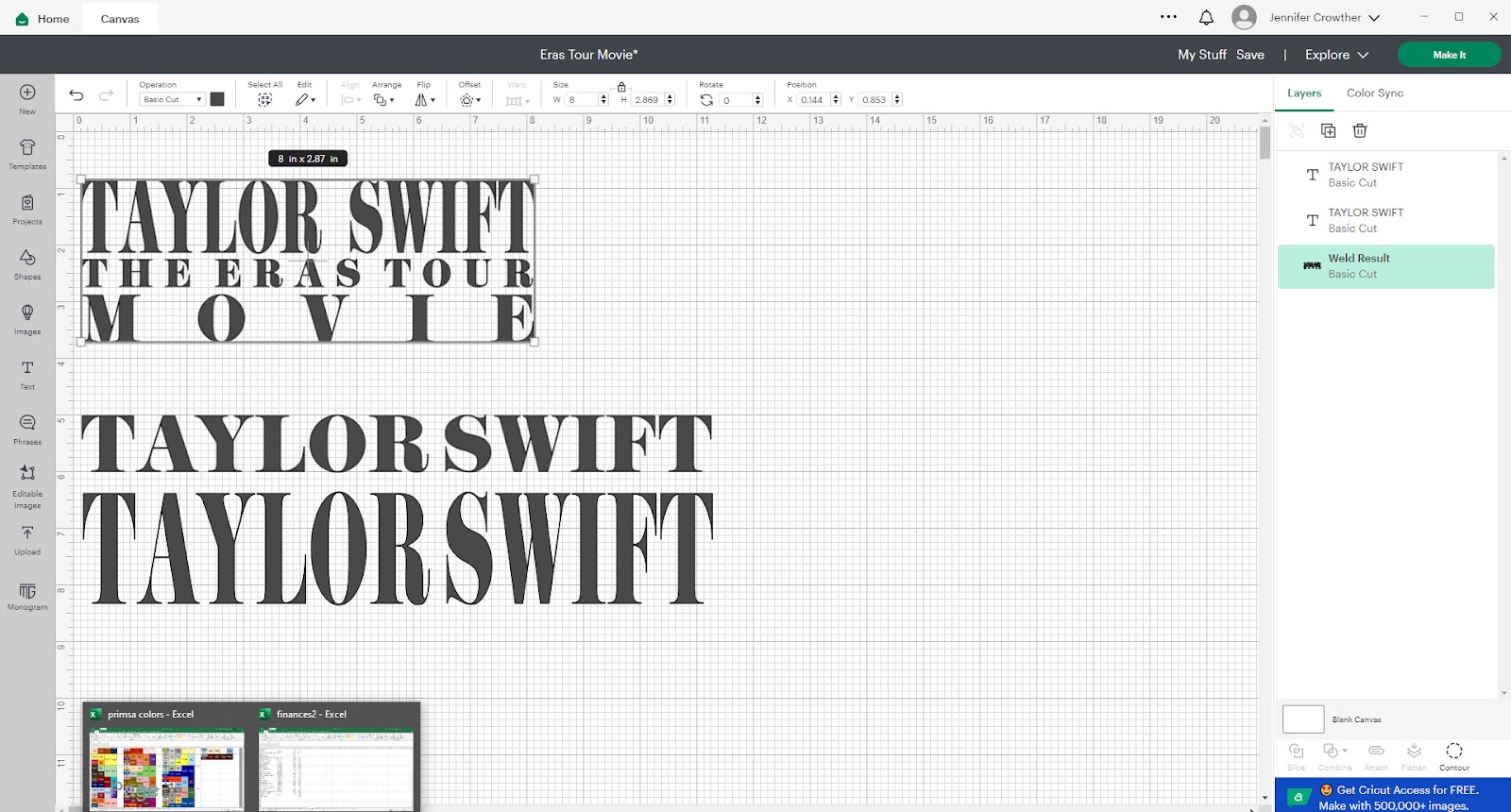Open the Templates panel
Viewport: 1511px width, 812px height.
click(x=27, y=147)
